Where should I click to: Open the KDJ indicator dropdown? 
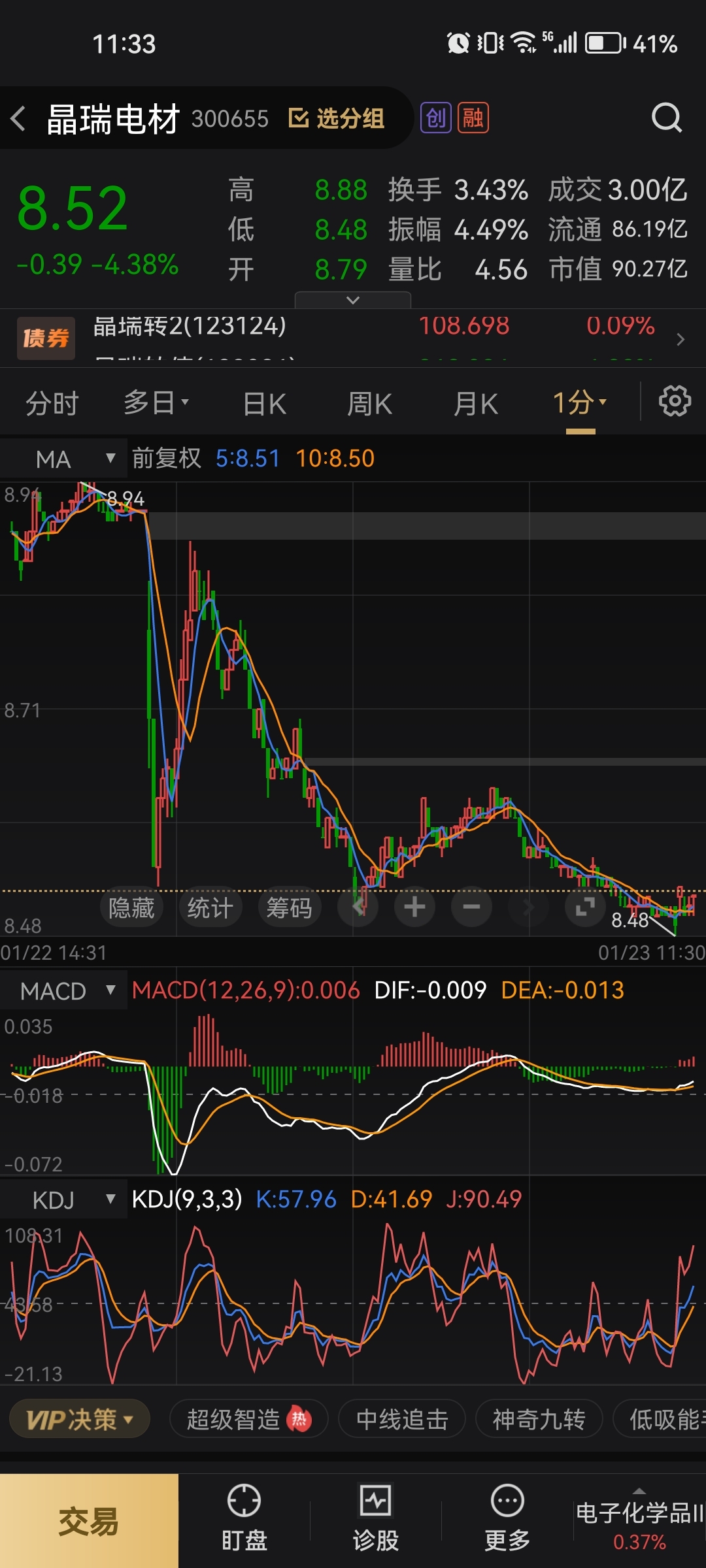[64, 1200]
